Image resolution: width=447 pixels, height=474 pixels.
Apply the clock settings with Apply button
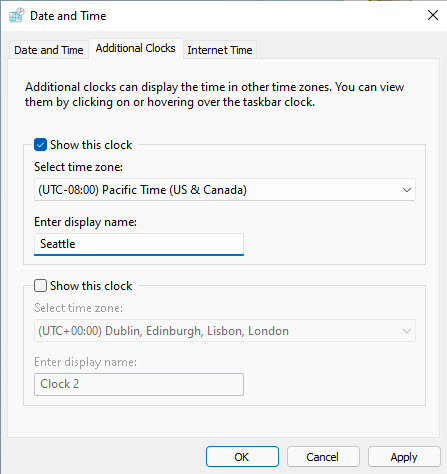pos(404,457)
